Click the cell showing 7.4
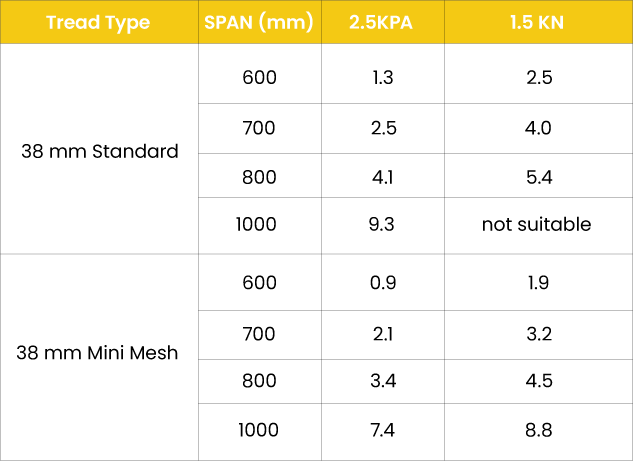The height and width of the screenshot is (461, 633). pos(381,430)
